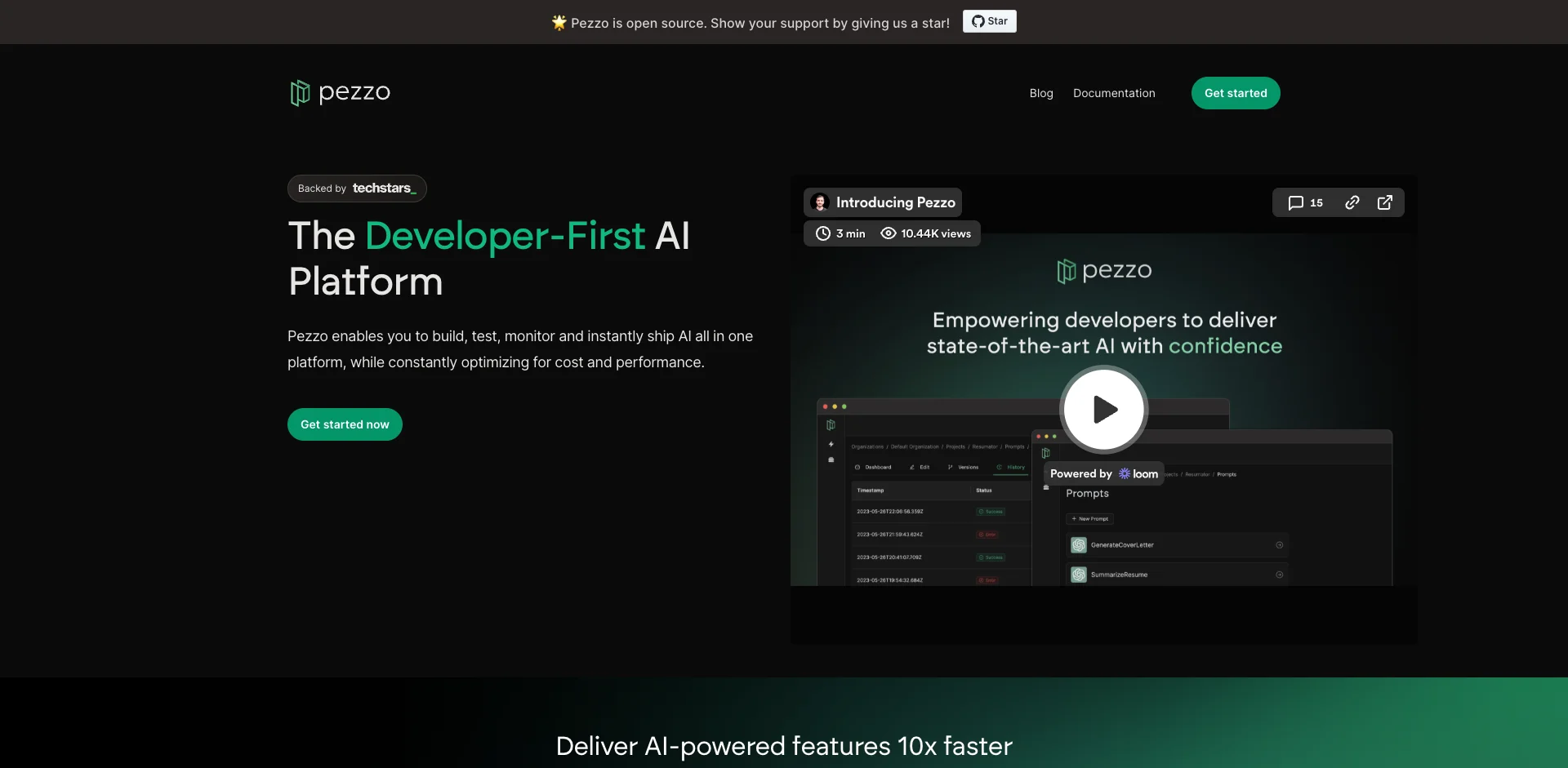This screenshot has width=1568, height=768.
Task: Open the Blog page
Action: (x=1041, y=93)
